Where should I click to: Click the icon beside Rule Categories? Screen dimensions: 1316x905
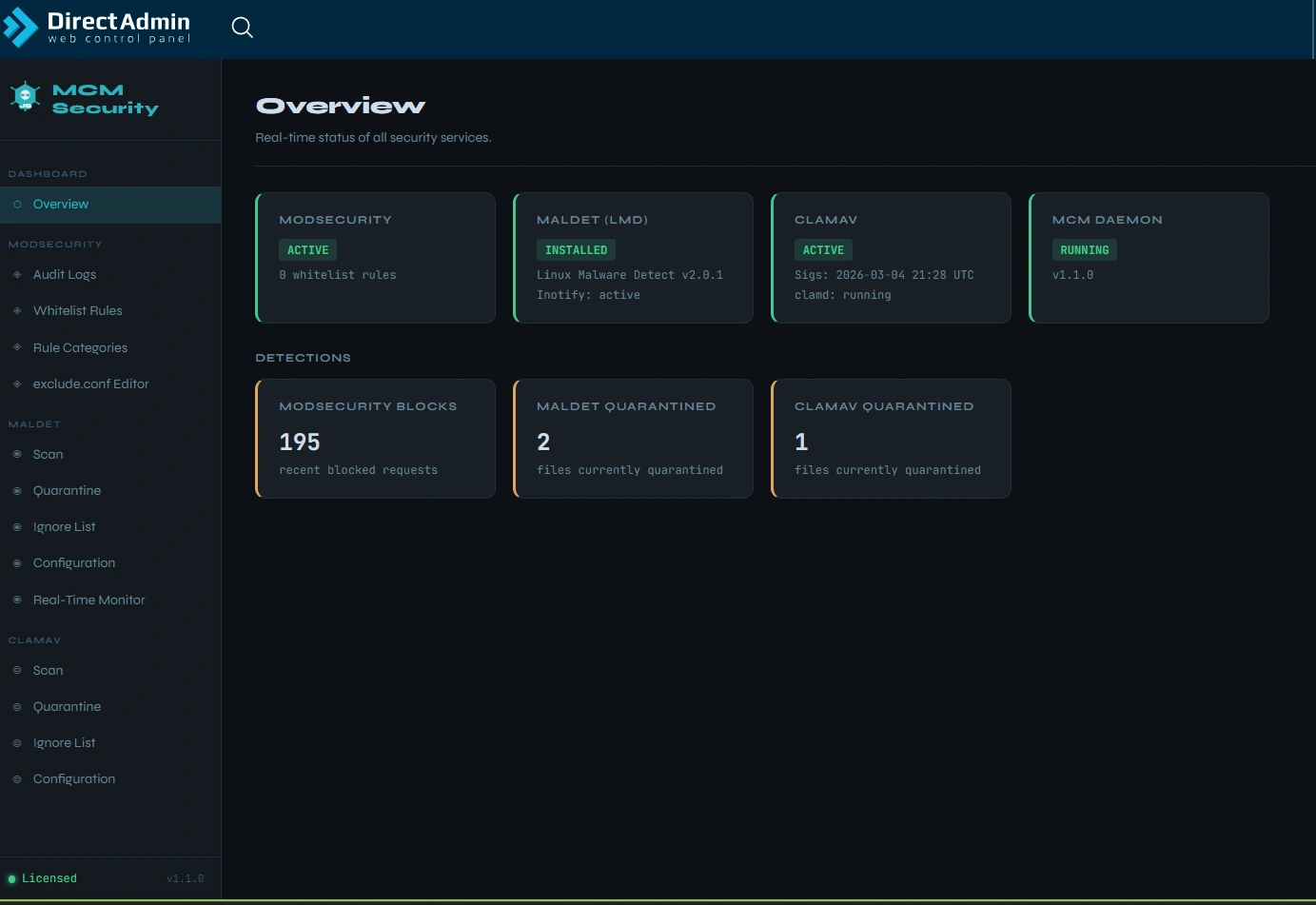pyautogui.click(x=17, y=347)
